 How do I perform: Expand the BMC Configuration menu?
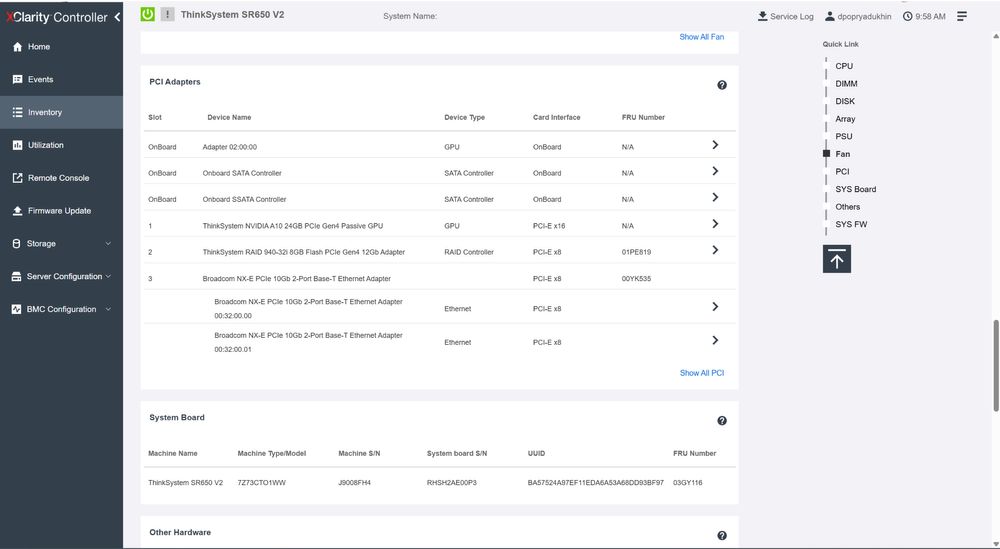point(61,309)
